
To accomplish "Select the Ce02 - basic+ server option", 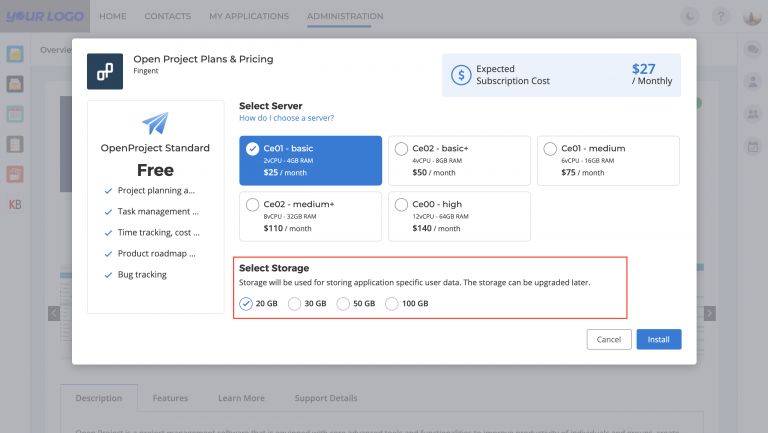I will click(x=459, y=160).
